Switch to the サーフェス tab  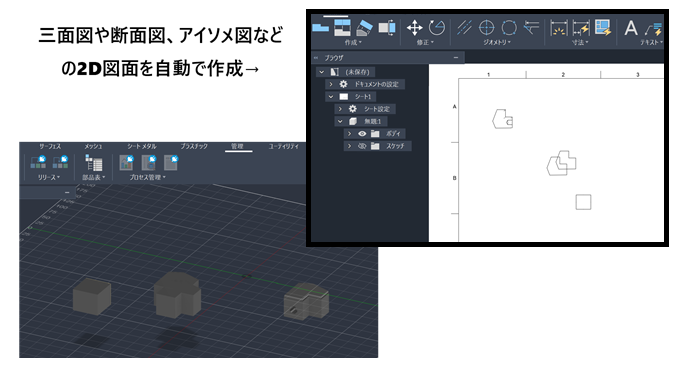50,146
